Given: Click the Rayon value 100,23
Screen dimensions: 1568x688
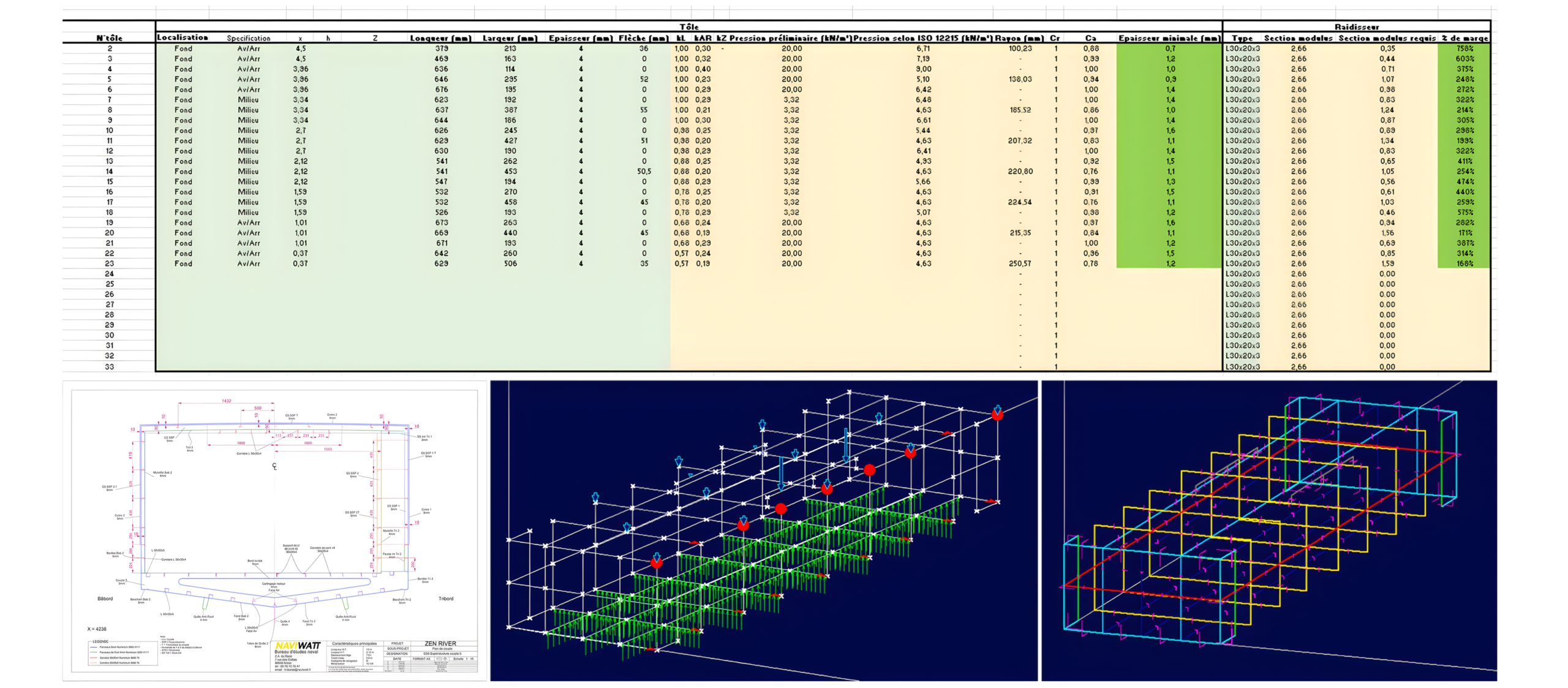Looking at the screenshot, I should click(x=1020, y=48).
